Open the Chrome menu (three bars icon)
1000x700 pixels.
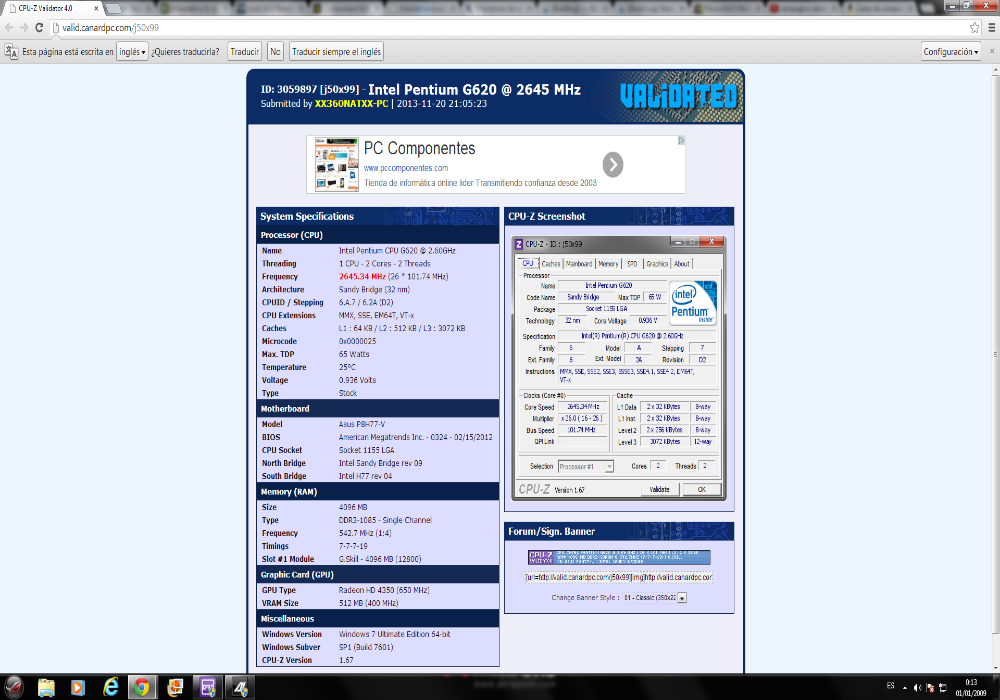tap(992, 27)
